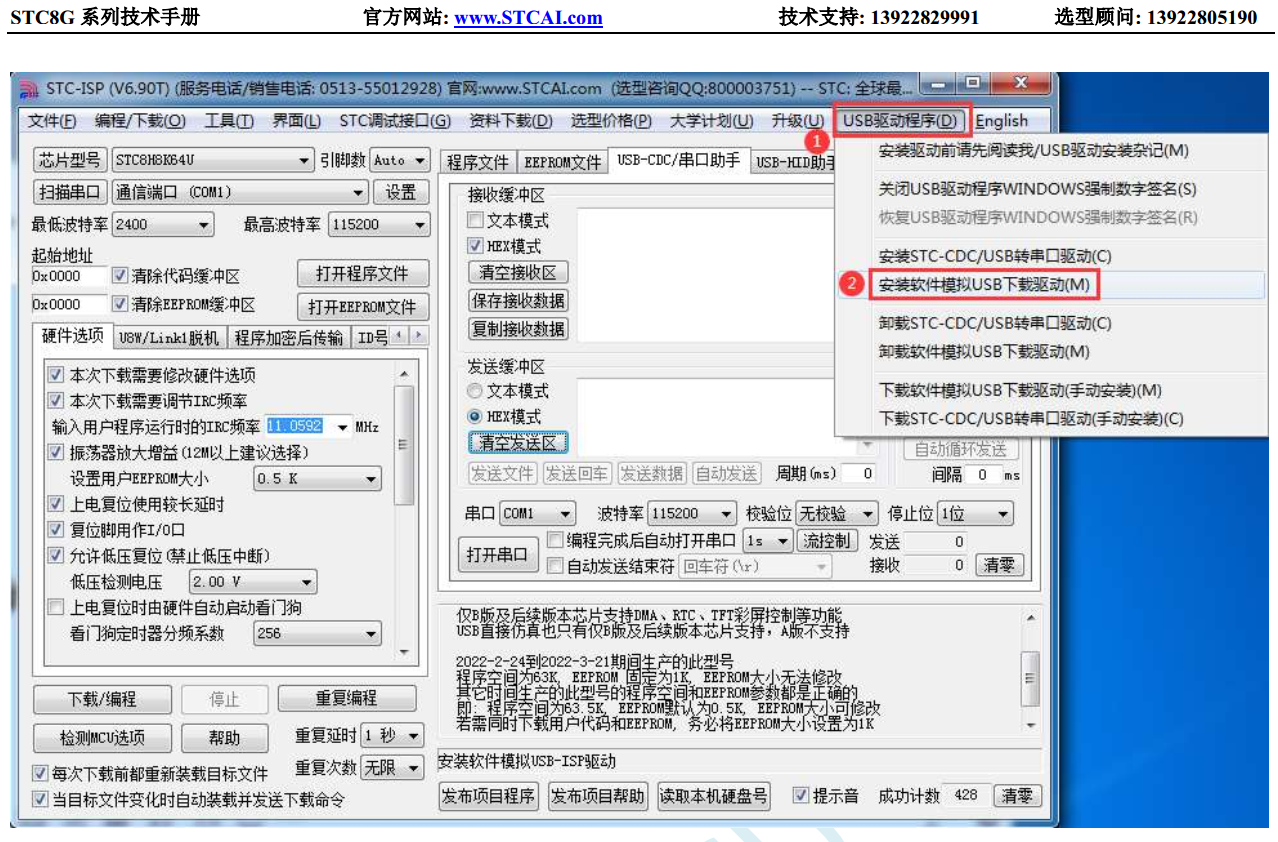This screenshot has width=1278, height=842.
Task: Select the 硬件选项 tab
Action: (x=72, y=336)
